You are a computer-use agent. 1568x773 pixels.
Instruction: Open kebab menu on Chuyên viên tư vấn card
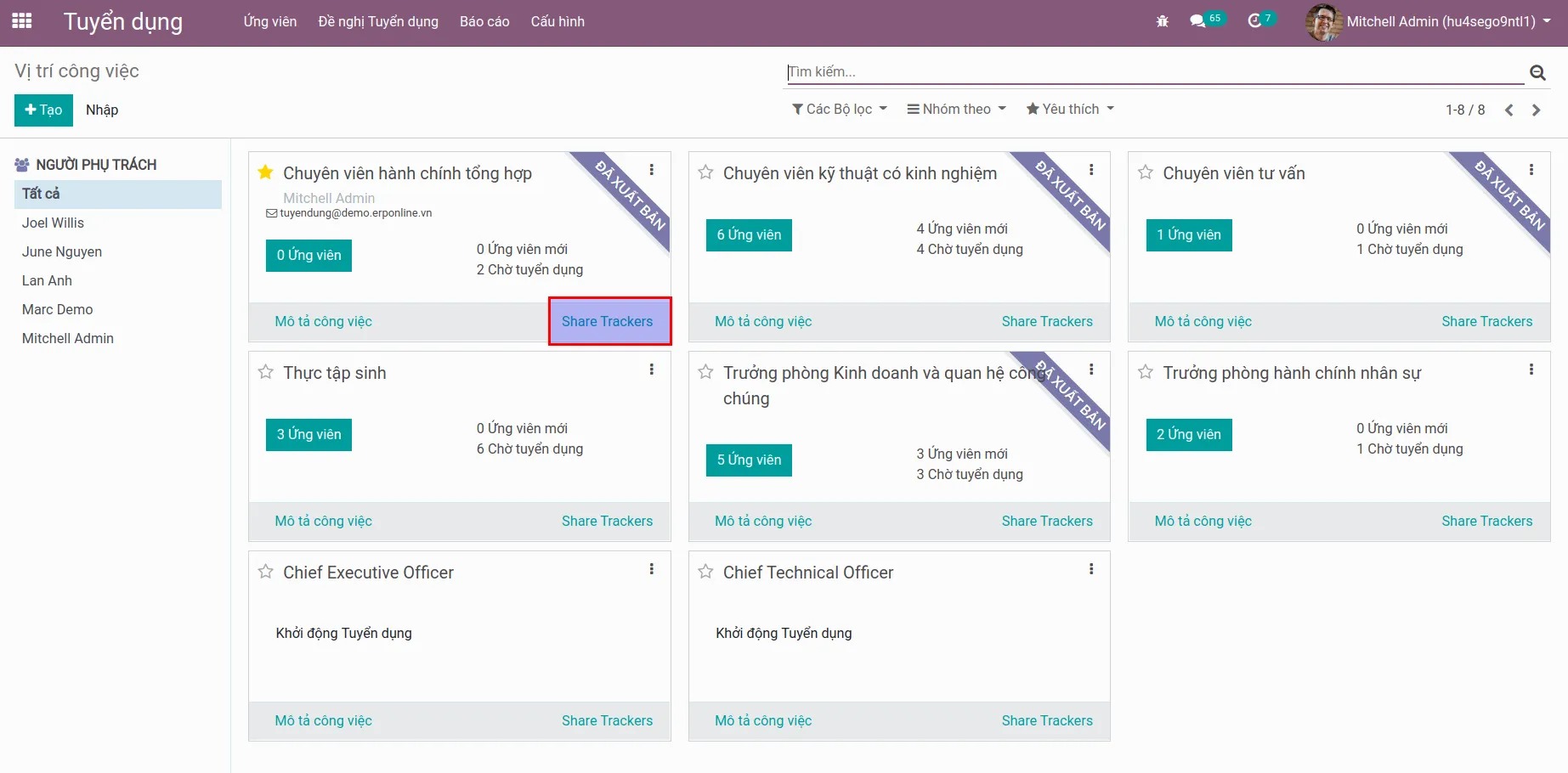coord(1531,170)
